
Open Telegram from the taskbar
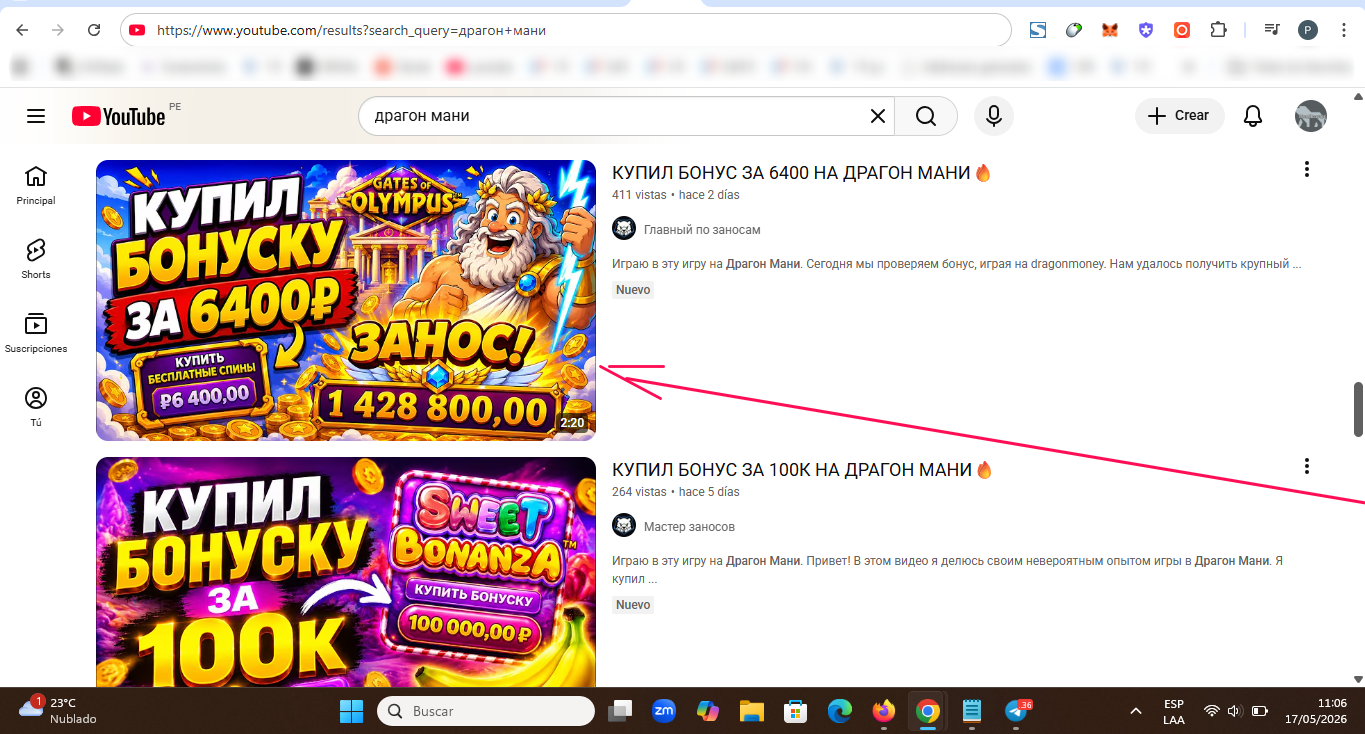pyautogui.click(x=1017, y=711)
